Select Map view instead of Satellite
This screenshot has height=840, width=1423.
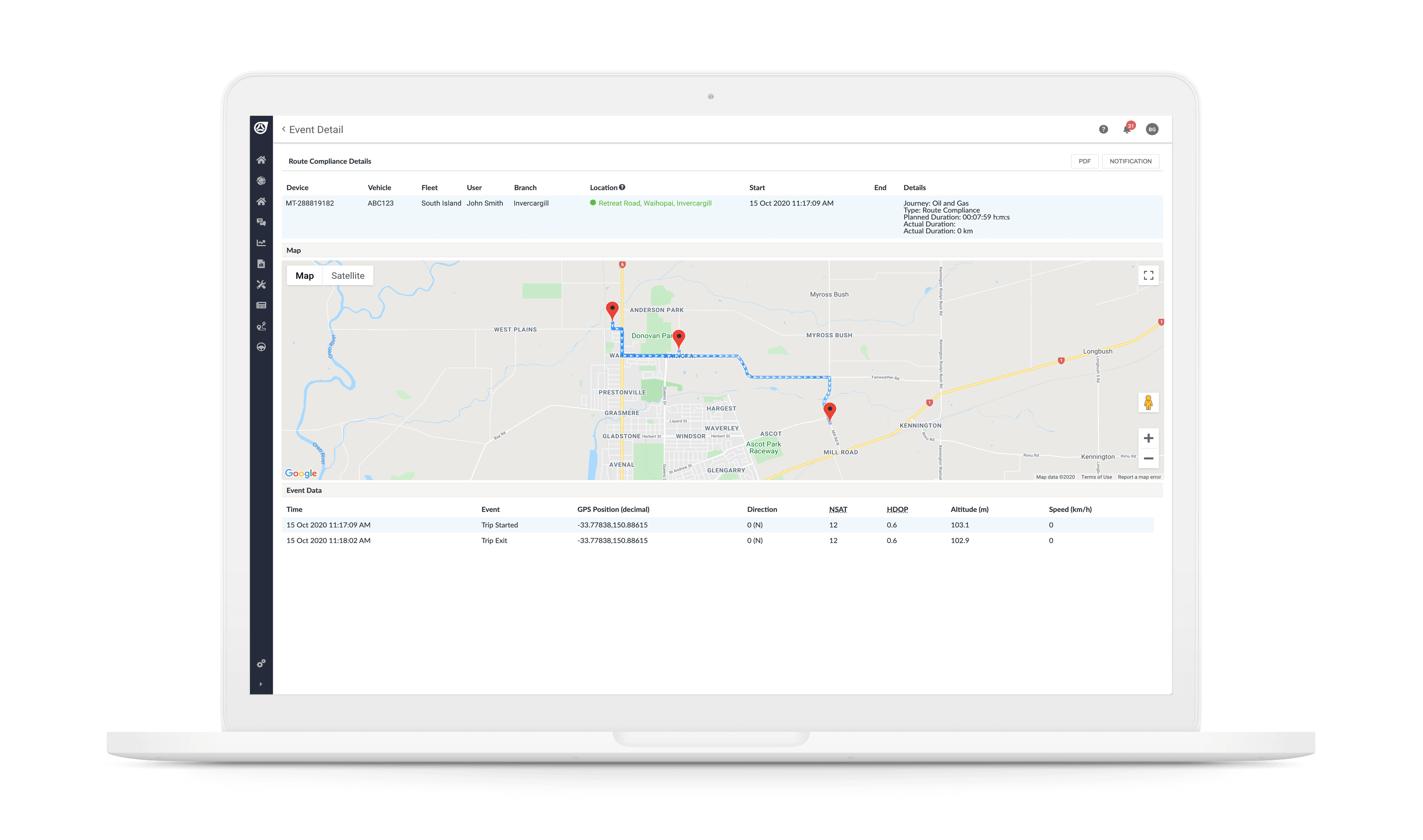(305, 276)
